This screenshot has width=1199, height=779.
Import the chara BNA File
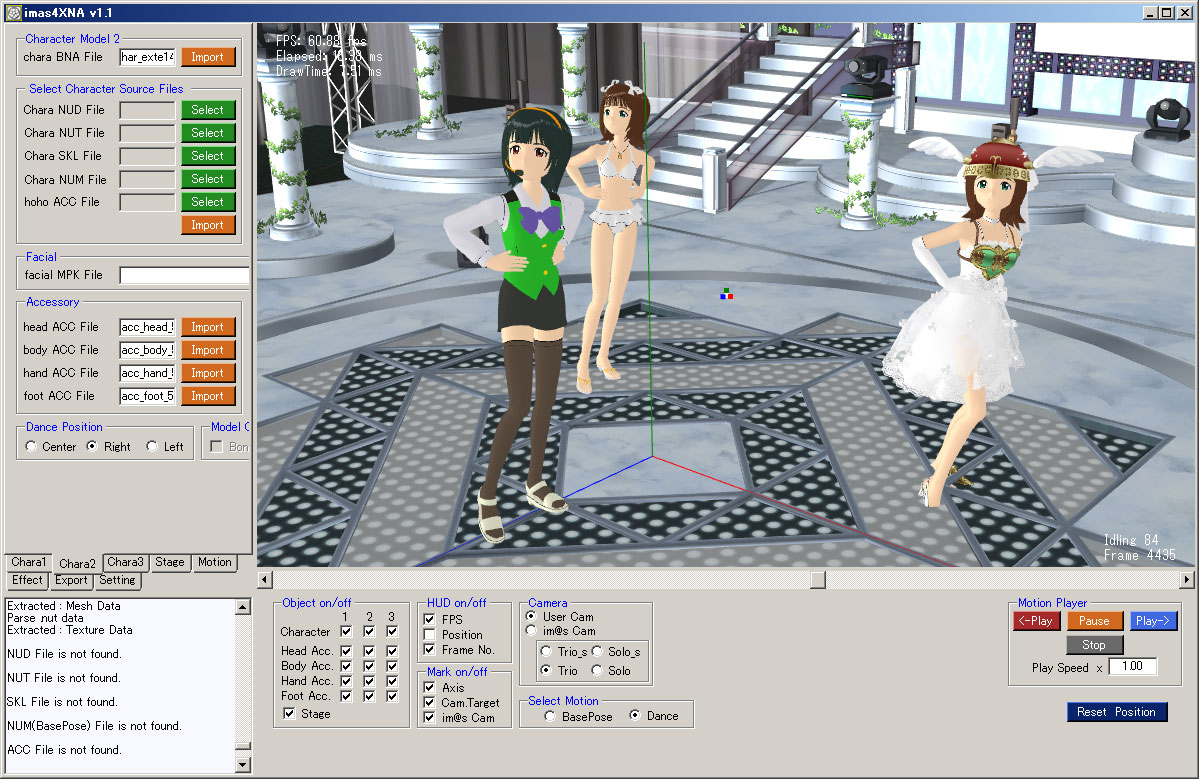[208, 57]
